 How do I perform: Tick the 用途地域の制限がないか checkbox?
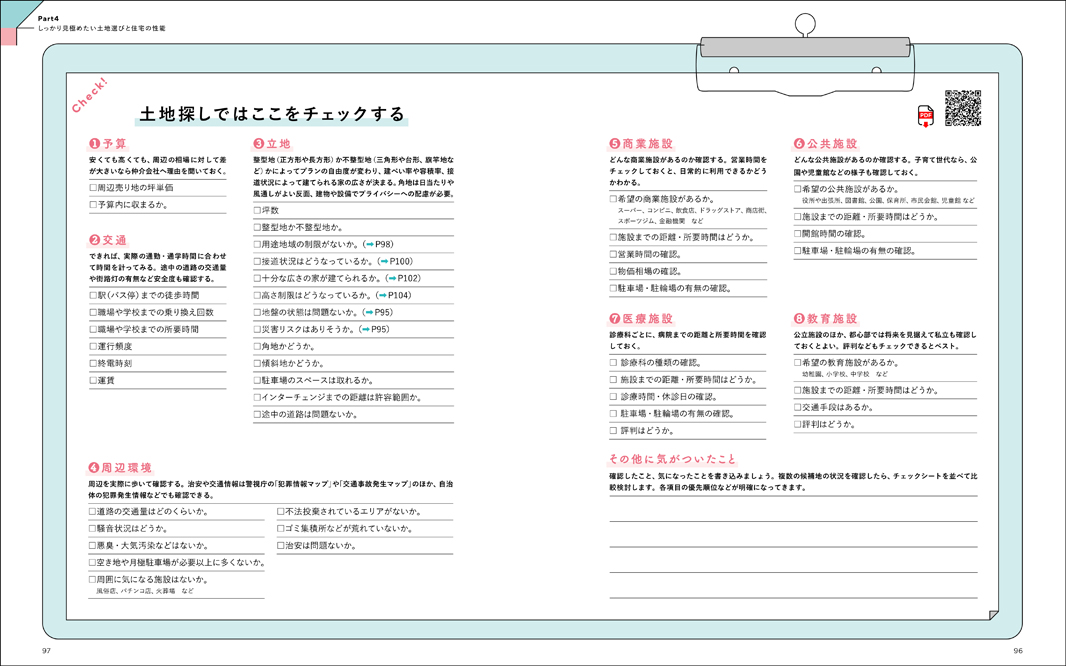(x=258, y=245)
